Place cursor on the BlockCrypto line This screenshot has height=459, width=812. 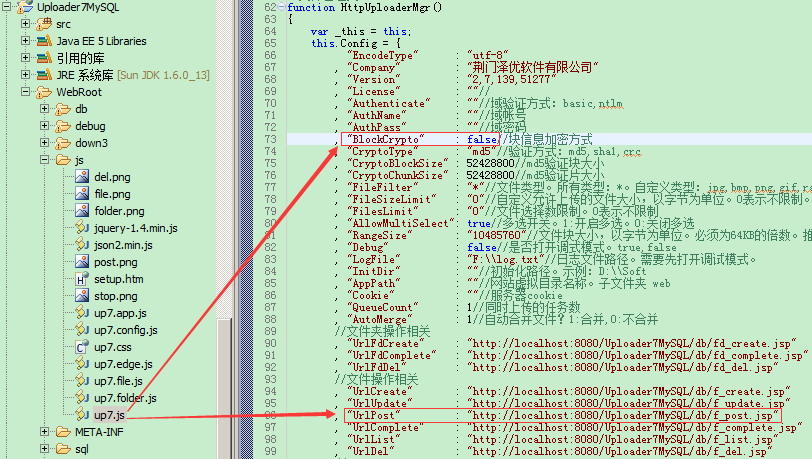[x=549, y=139]
